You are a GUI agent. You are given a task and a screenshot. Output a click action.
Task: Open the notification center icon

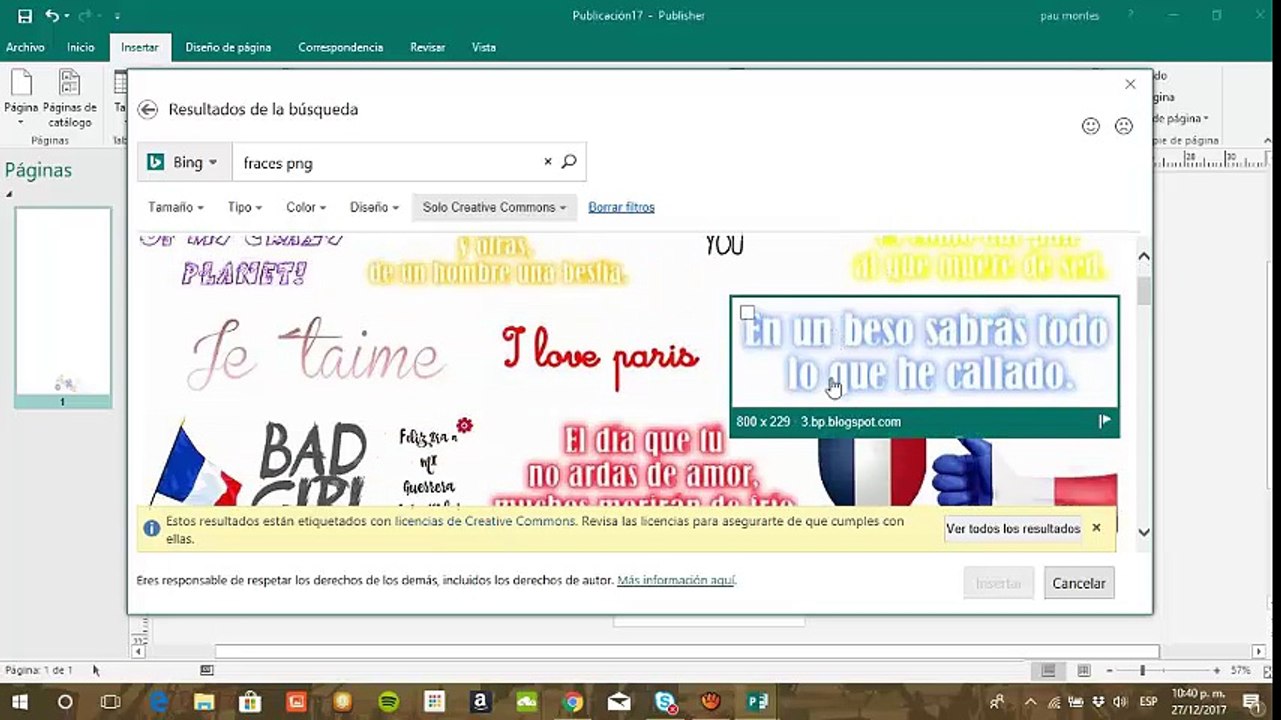1250,702
